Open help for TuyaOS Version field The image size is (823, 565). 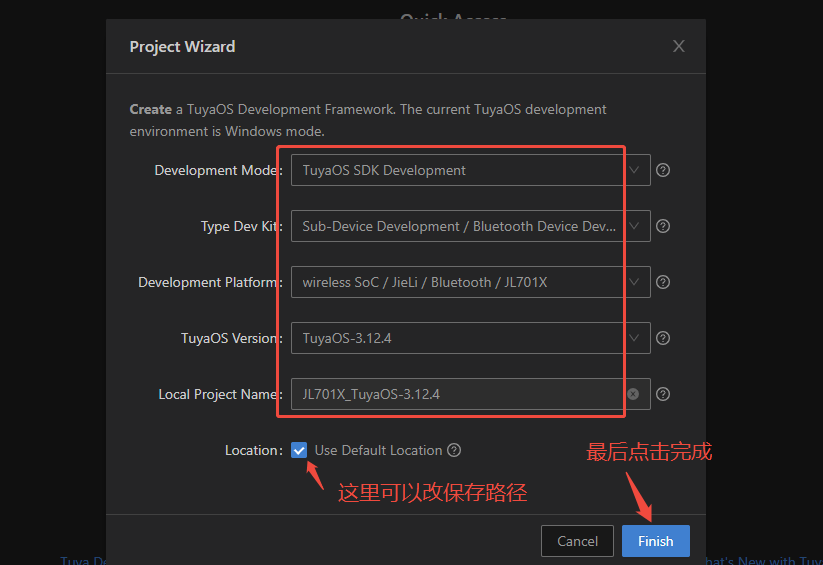(x=663, y=338)
